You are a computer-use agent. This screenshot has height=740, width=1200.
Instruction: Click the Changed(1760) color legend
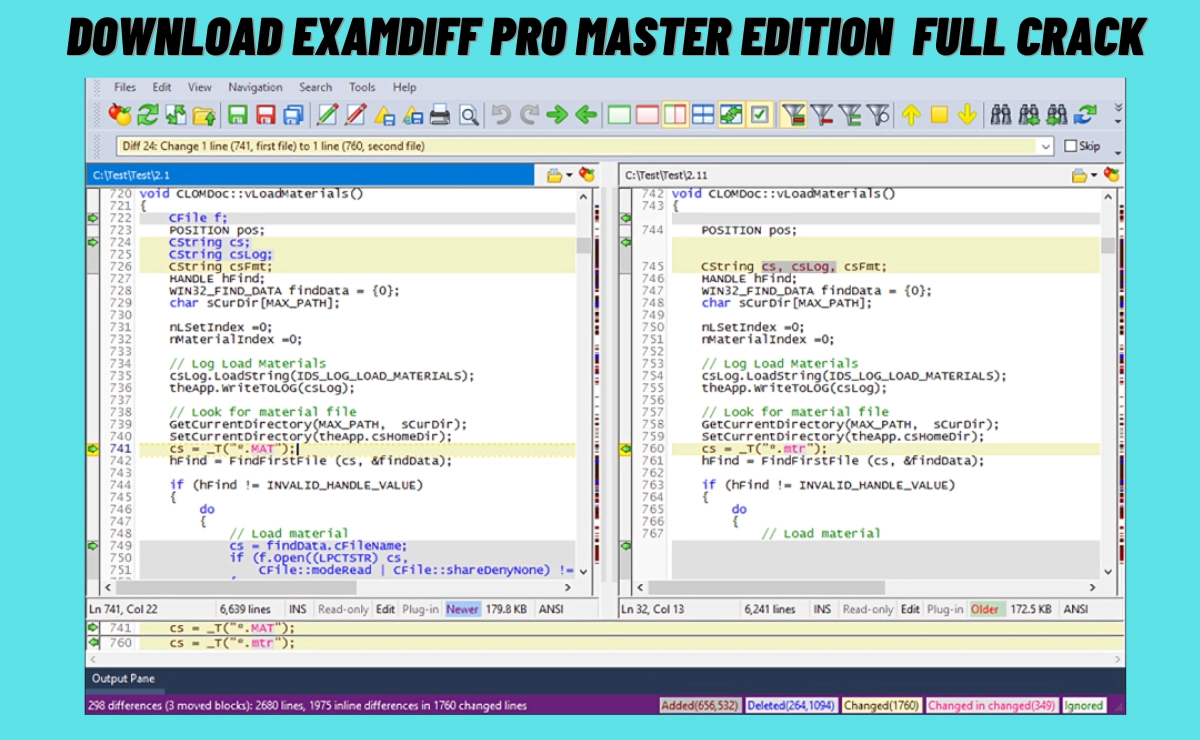[x=880, y=705]
